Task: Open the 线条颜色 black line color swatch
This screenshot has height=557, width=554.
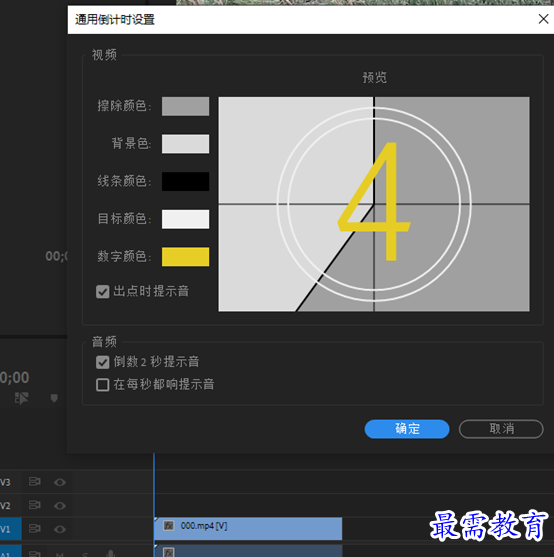Action: click(185, 182)
